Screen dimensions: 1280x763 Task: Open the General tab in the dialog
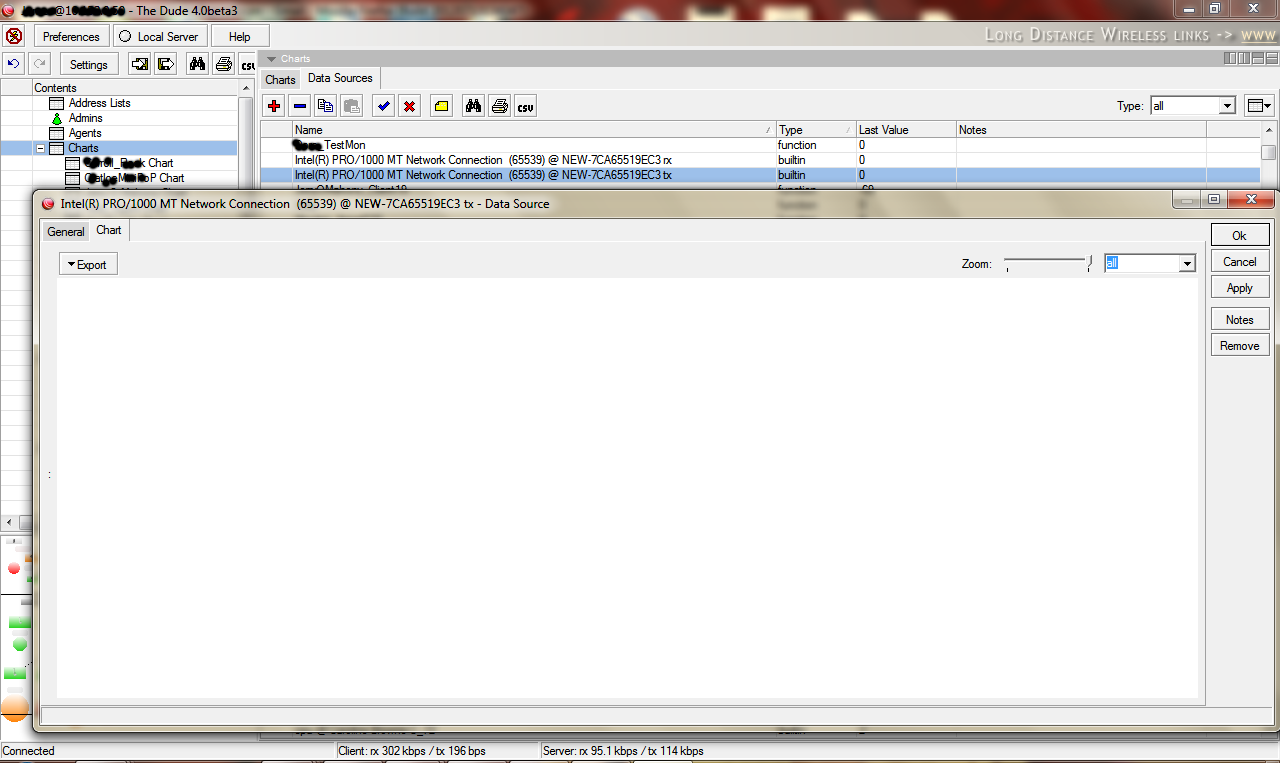click(66, 231)
